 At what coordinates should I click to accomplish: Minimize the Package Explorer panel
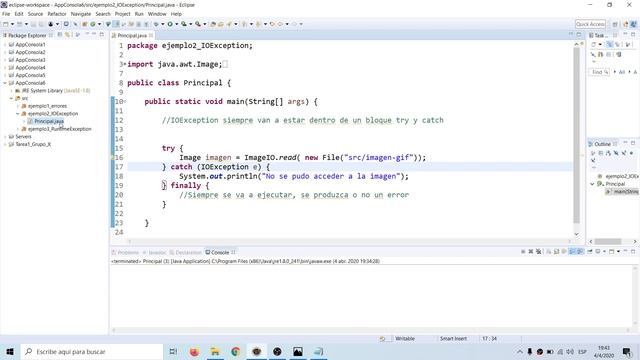[94, 35]
